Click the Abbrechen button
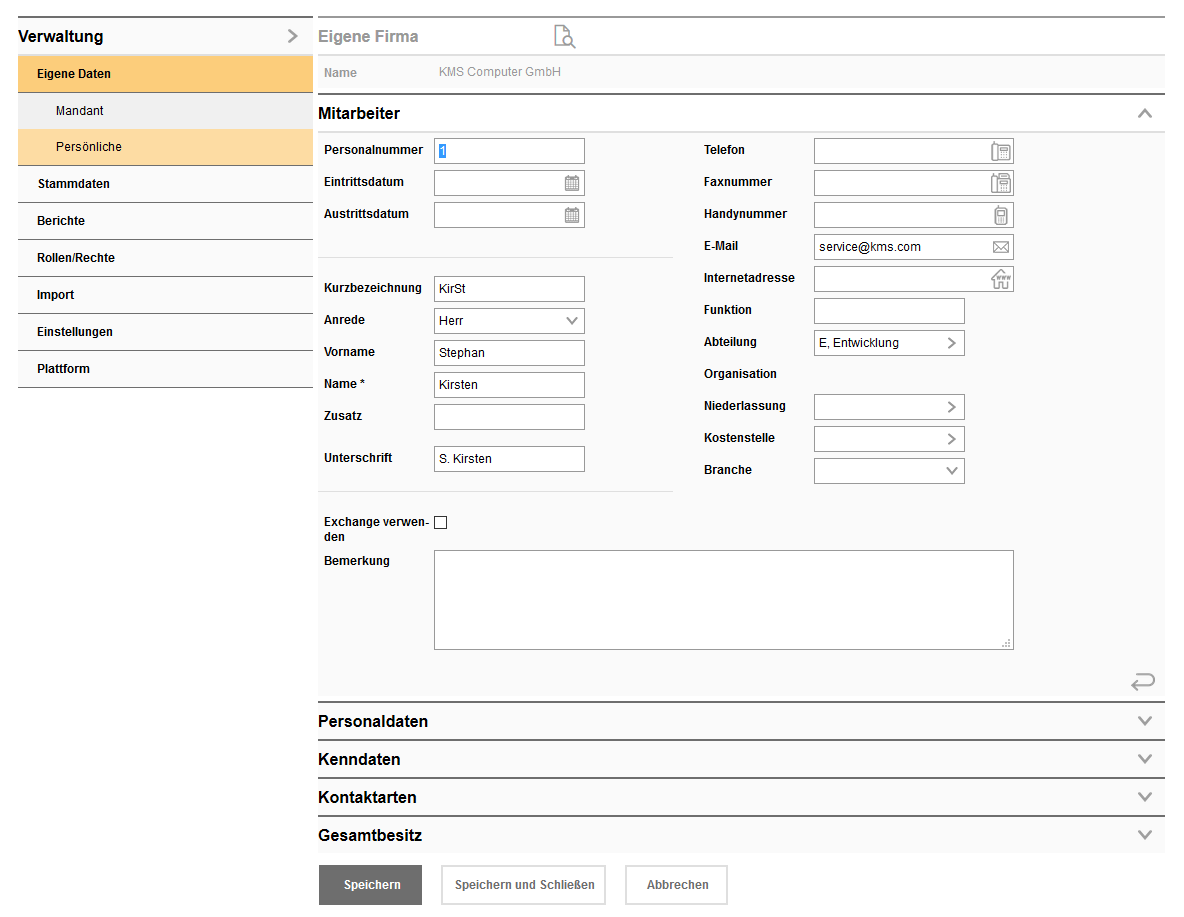Screen dimensions: 1184x917 pos(677,885)
